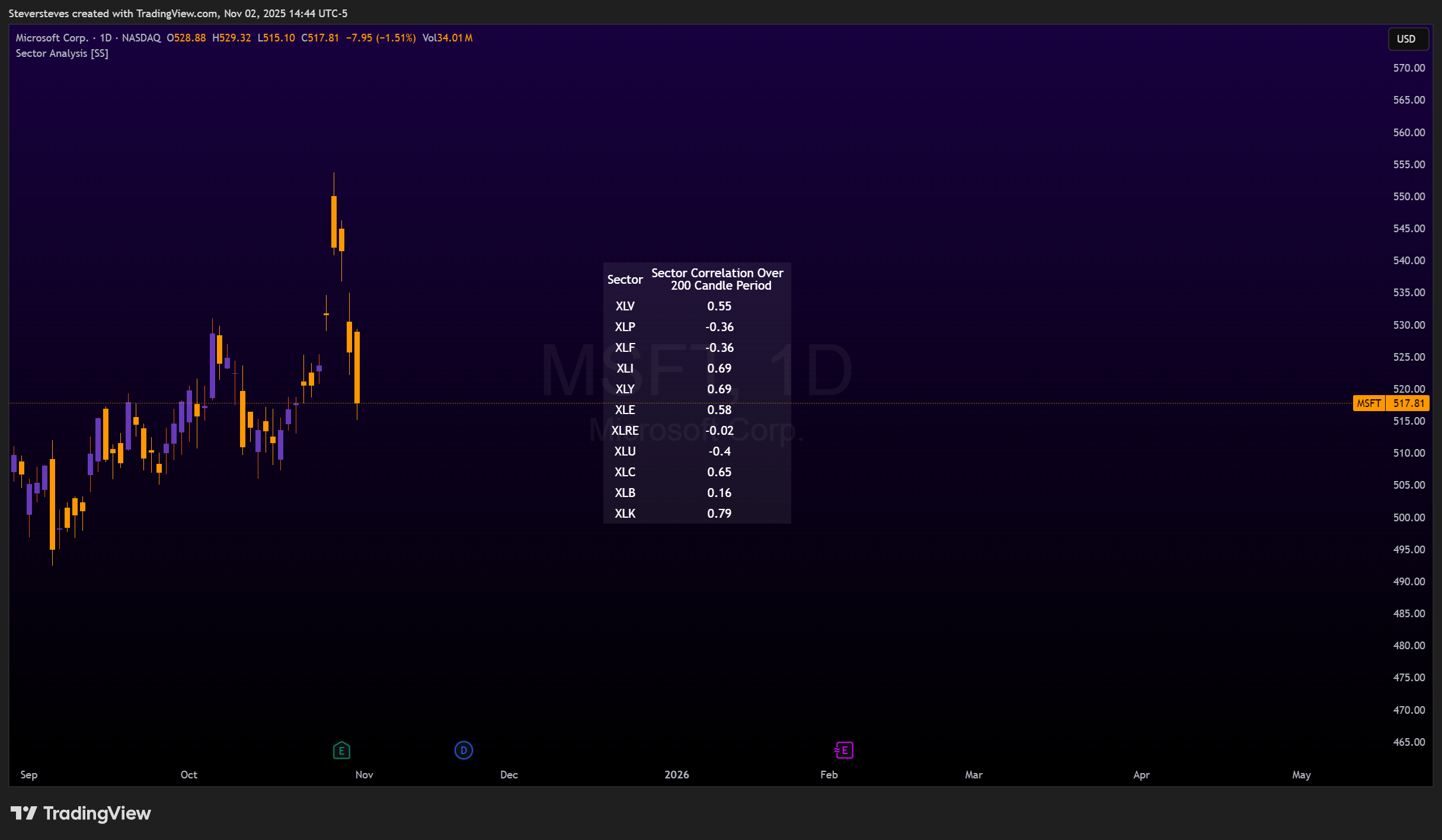
Task: Click the Vol 34.01 M value
Action: pyautogui.click(x=447, y=38)
